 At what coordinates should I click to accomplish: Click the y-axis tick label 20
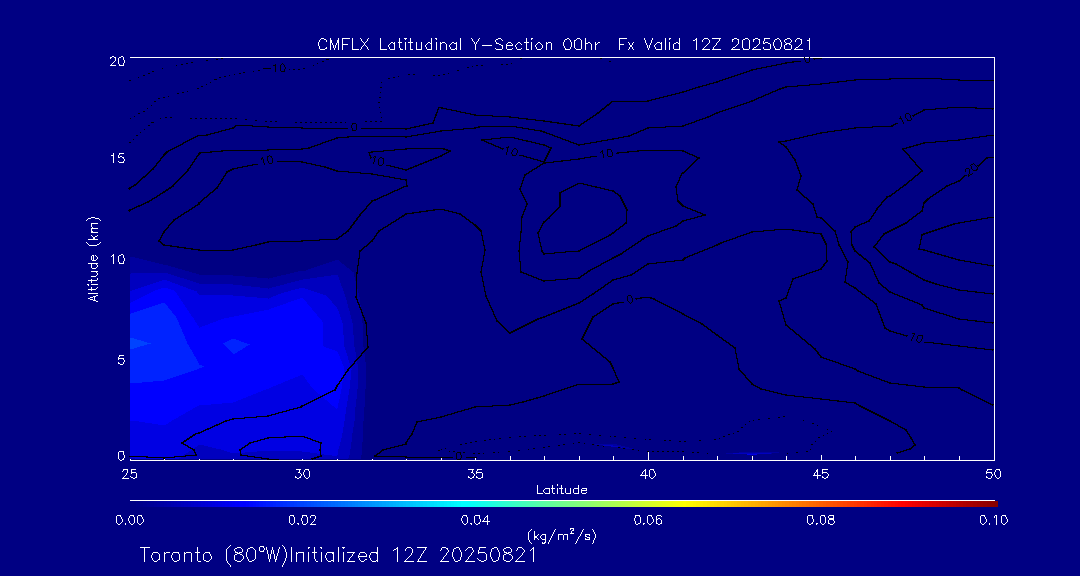[x=116, y=60]
